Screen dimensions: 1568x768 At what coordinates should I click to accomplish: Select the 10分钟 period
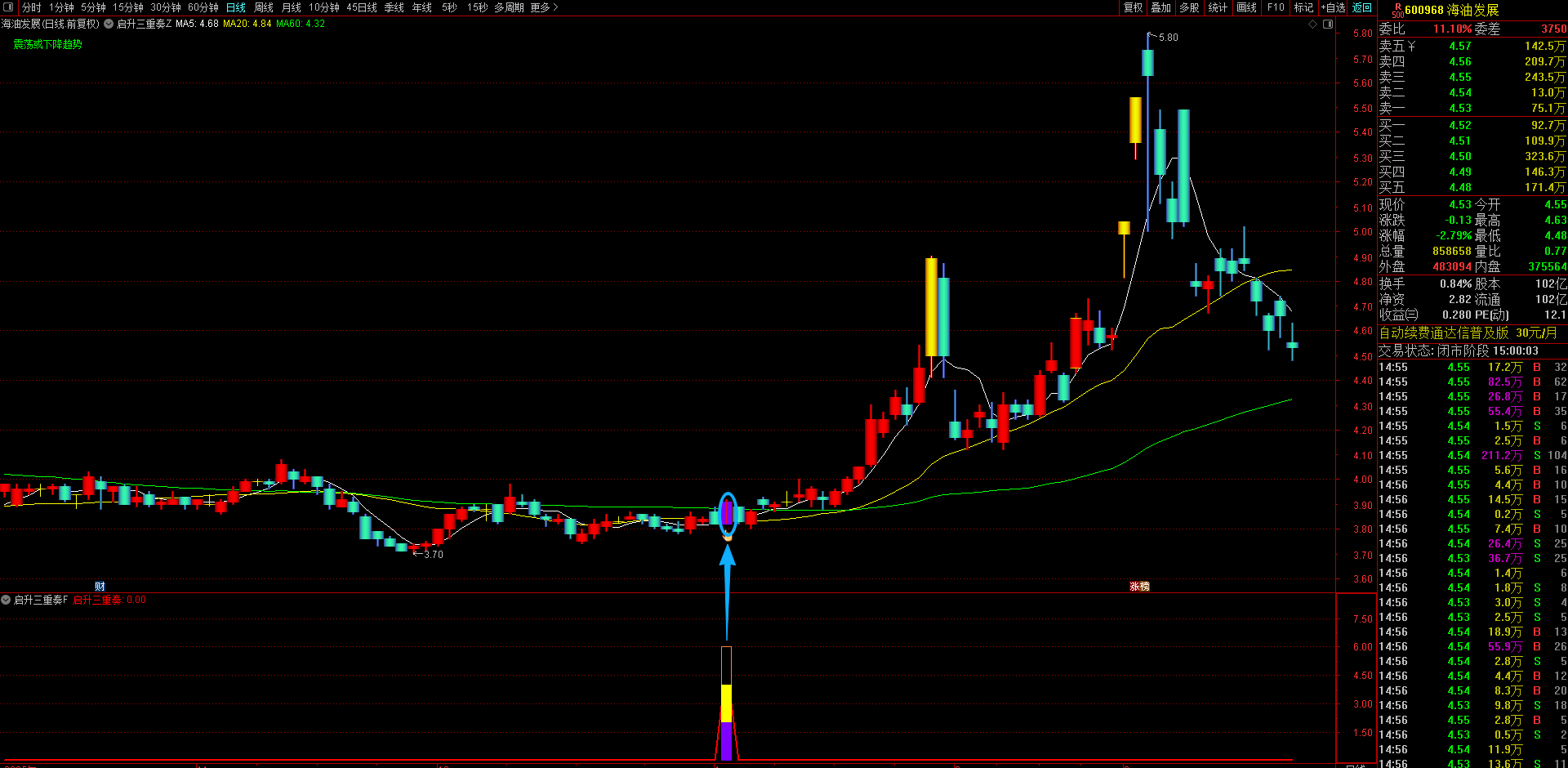click(324, 7)
